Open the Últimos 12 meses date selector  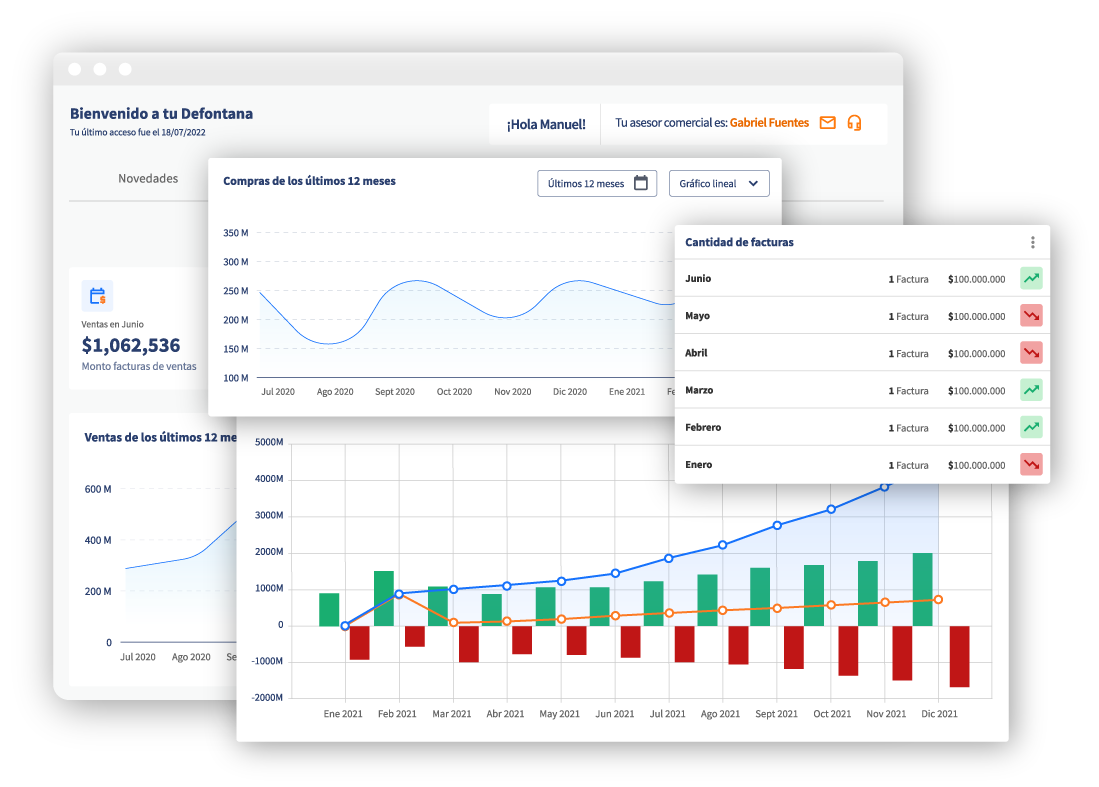pos(597,183)
